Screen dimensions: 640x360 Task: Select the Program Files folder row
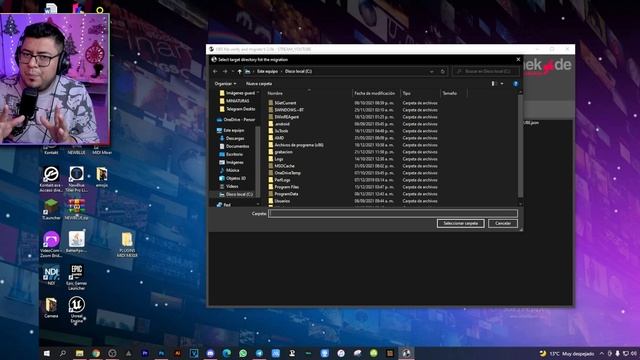[353, 187]
